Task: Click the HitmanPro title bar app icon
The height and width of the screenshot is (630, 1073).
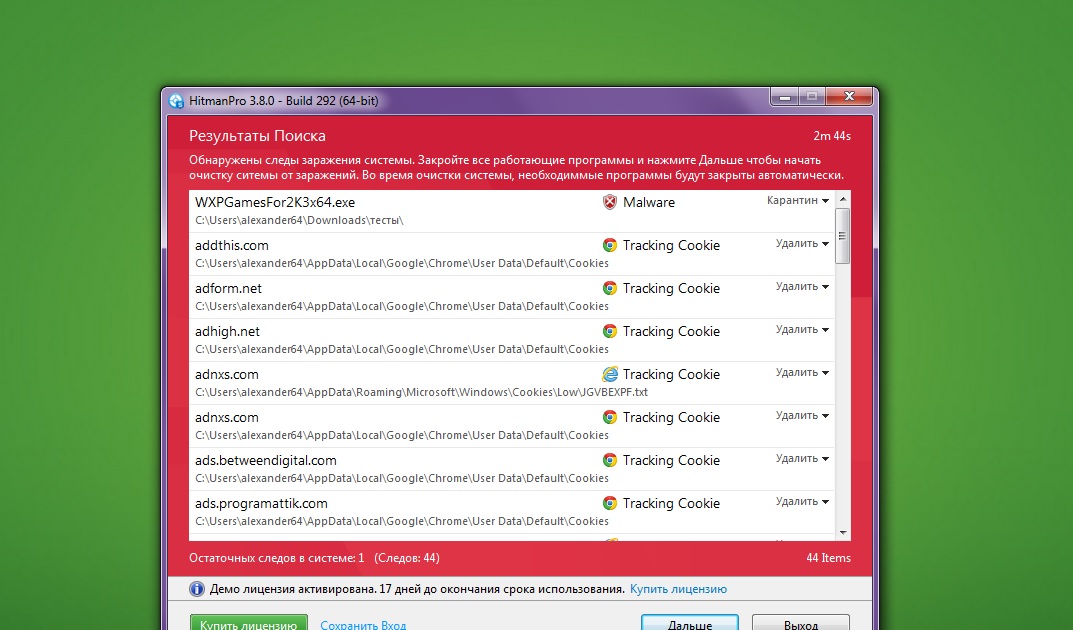Action: point(177,101)
